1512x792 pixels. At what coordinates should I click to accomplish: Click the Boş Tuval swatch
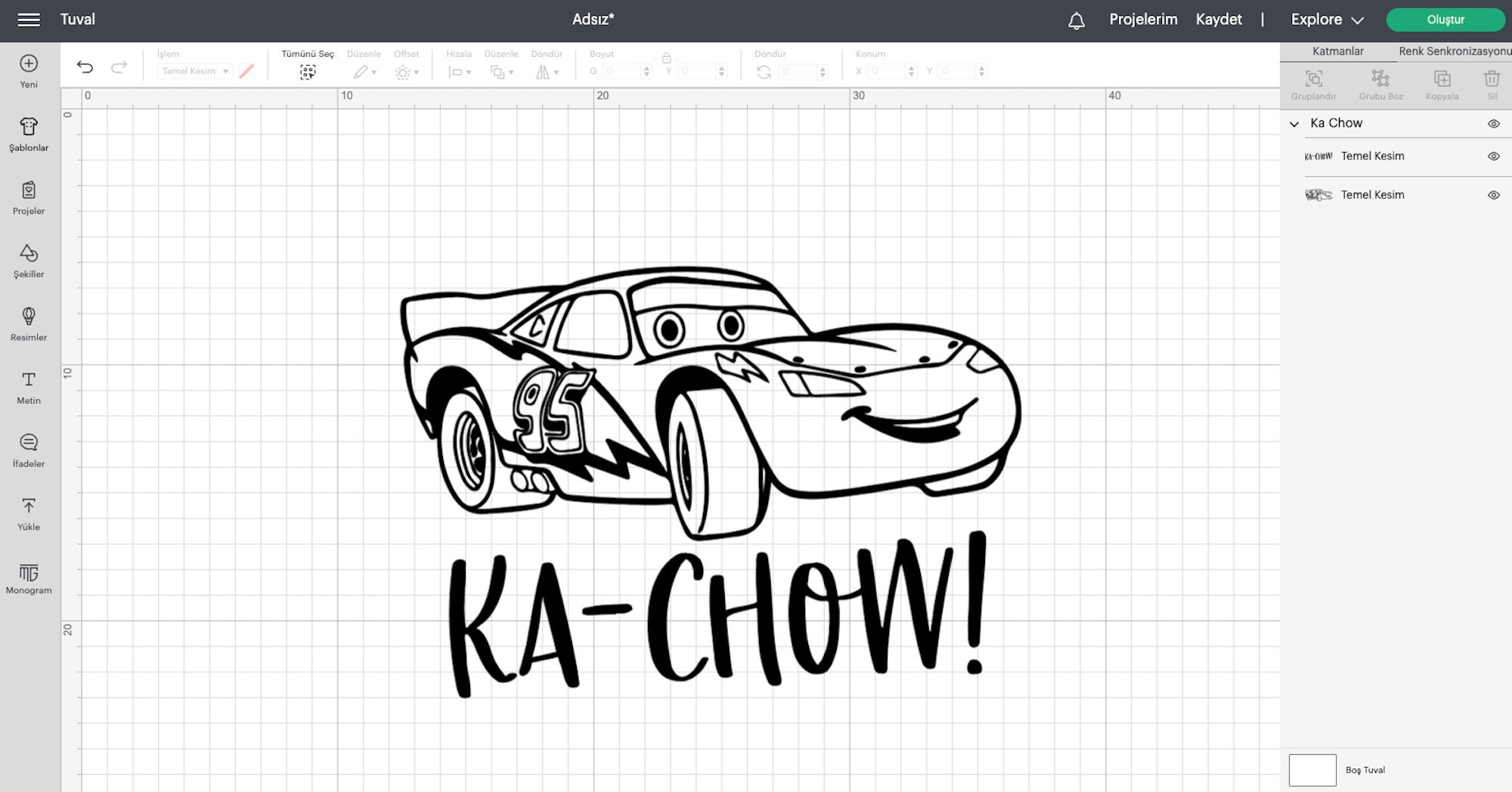point(1313,769)
